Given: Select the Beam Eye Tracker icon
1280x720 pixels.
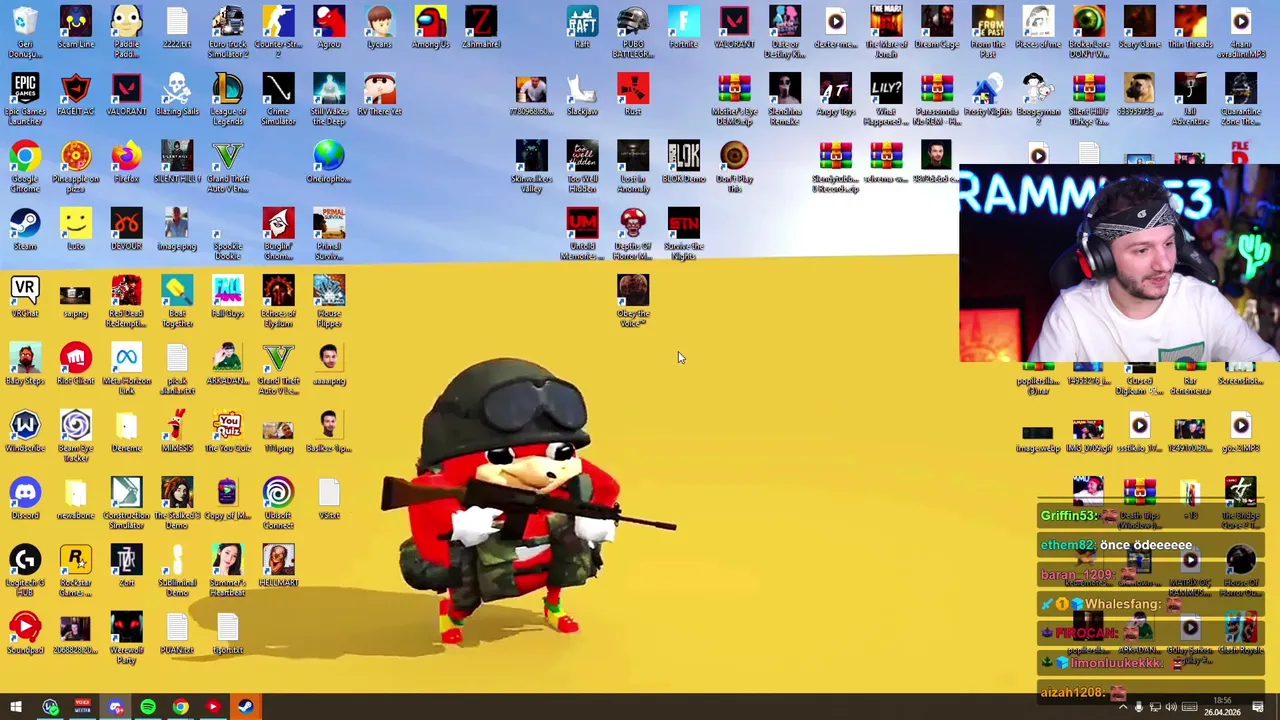Looking at the screenshot, I should point(76,435).
